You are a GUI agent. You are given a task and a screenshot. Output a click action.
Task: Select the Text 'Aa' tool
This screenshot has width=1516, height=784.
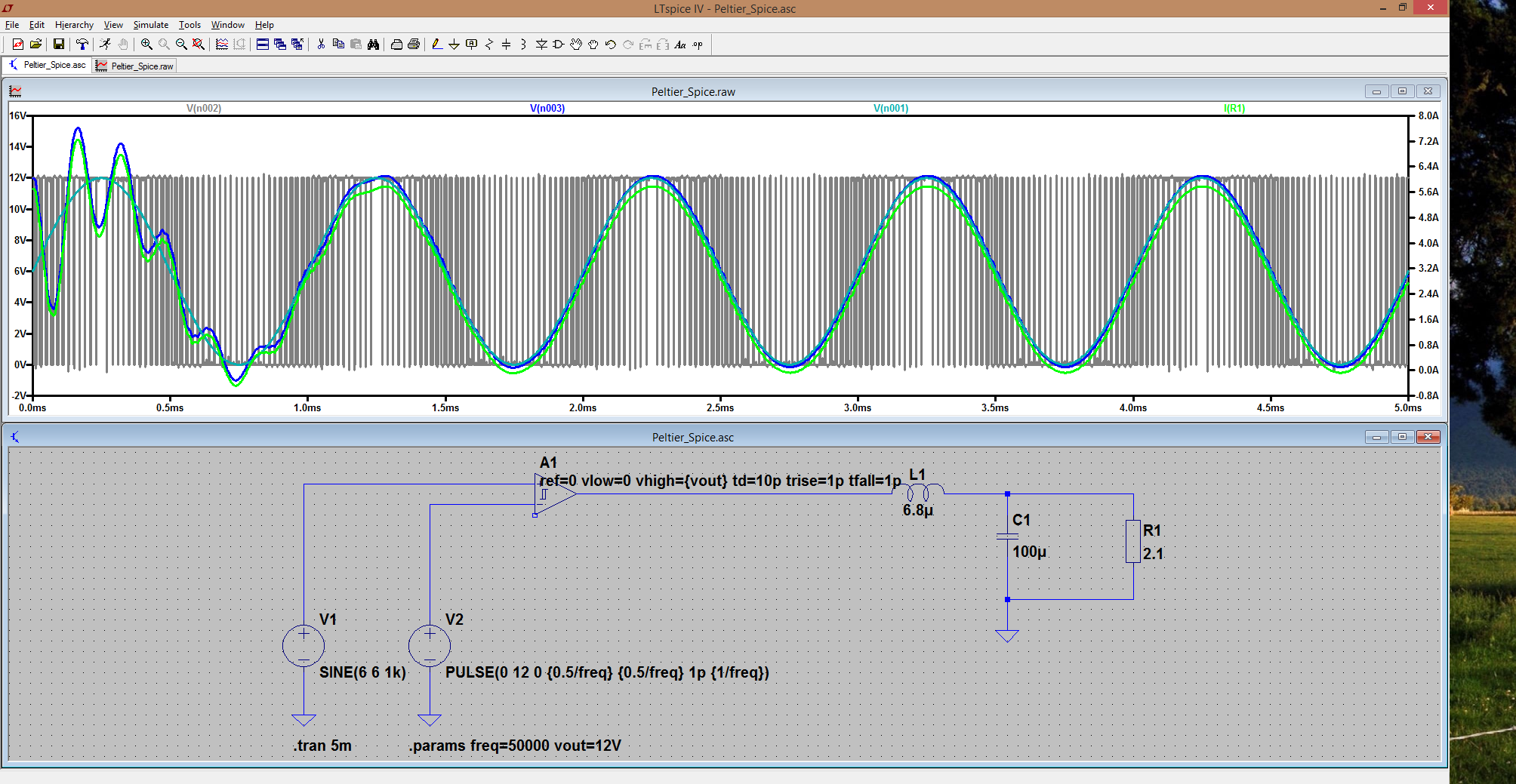point(680,45)
